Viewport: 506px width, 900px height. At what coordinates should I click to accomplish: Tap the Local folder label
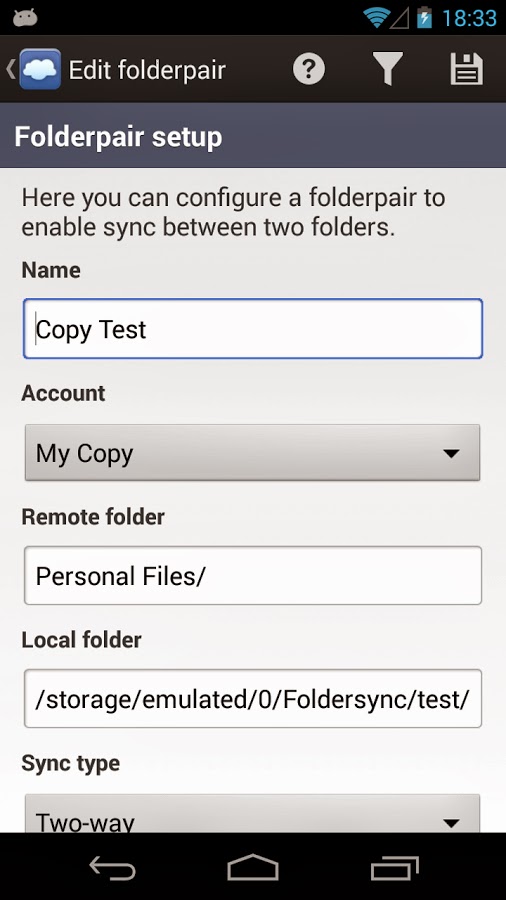tap(81, 640)
